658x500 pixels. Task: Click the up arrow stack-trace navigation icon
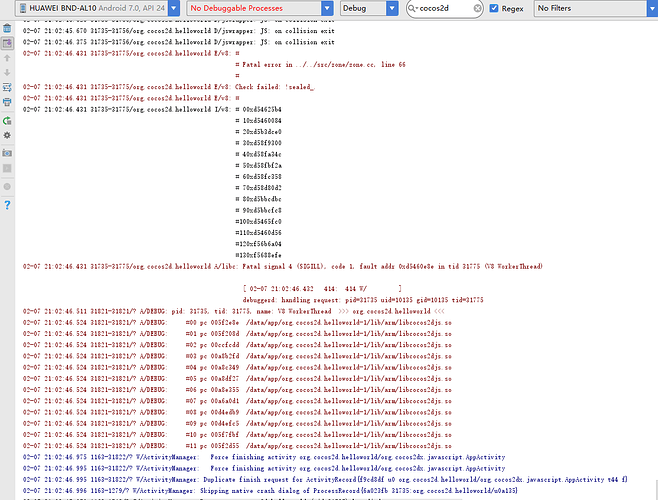click(7, 58)
